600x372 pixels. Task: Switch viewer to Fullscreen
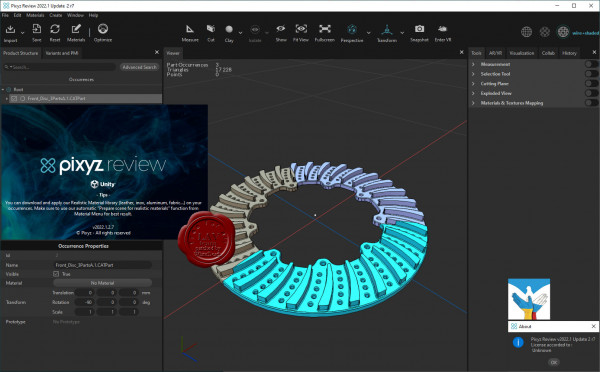coord(324,29)
